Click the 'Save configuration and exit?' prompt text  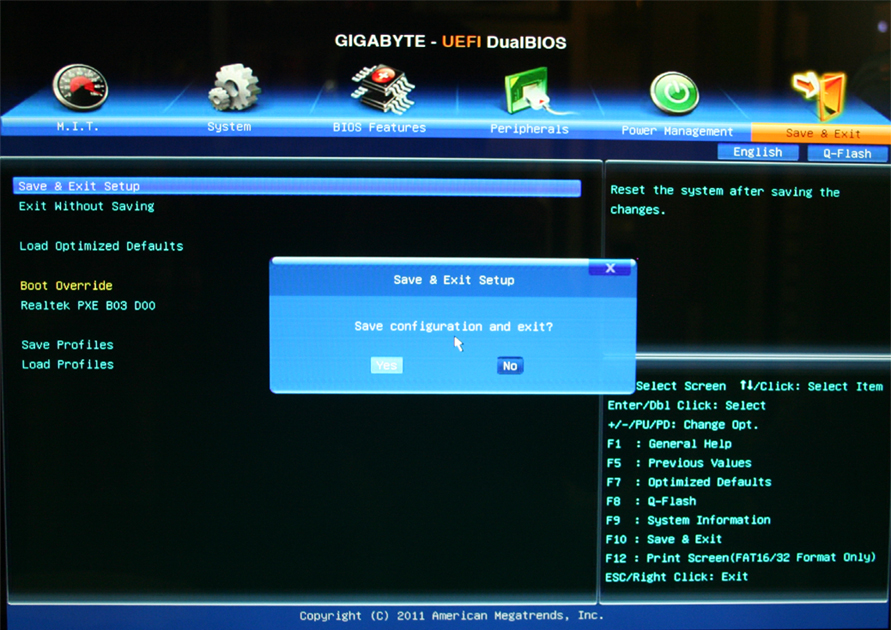click(x=453, y=327)
